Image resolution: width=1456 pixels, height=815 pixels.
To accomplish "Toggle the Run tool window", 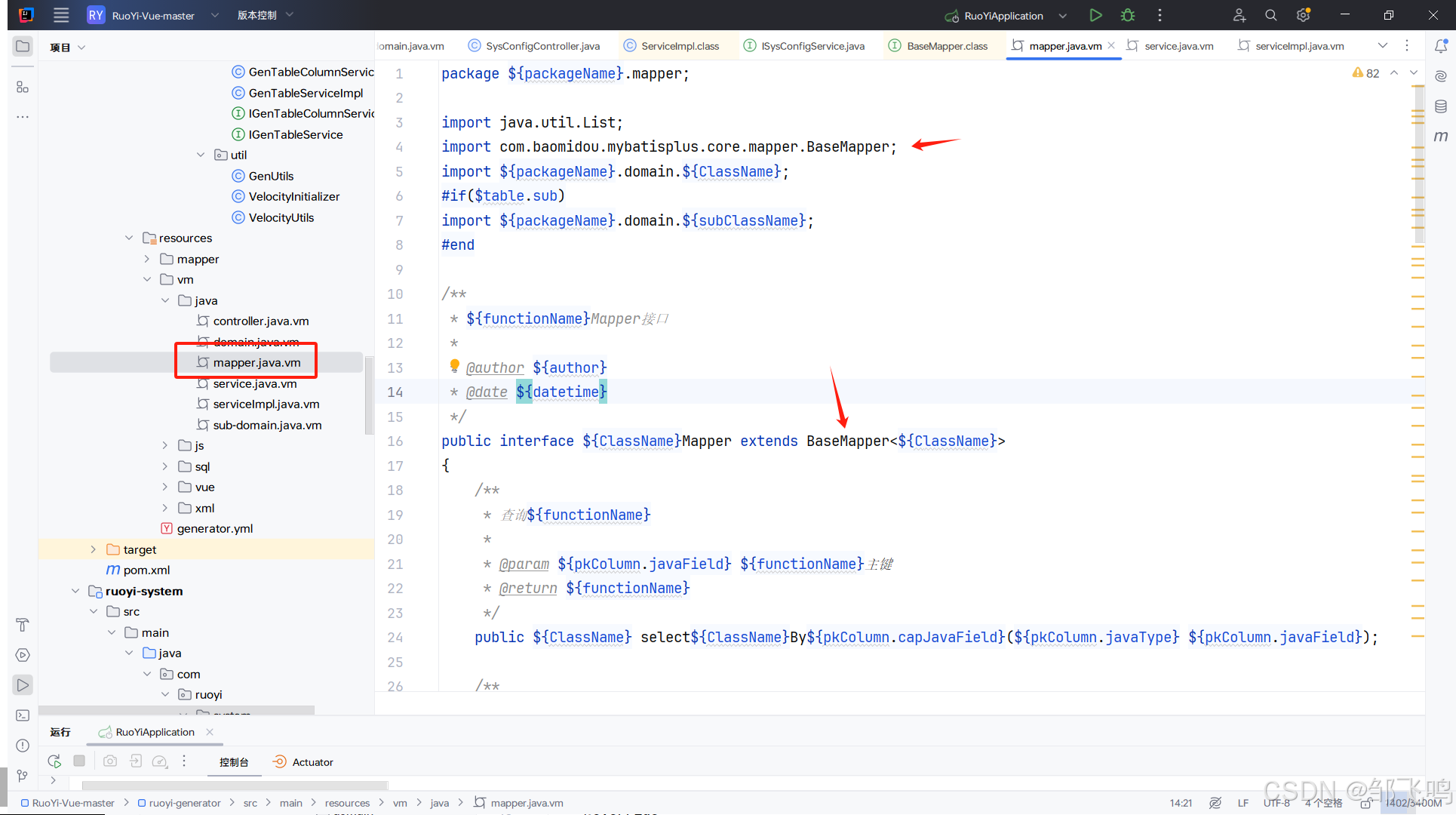I will (x=23, y=685).
